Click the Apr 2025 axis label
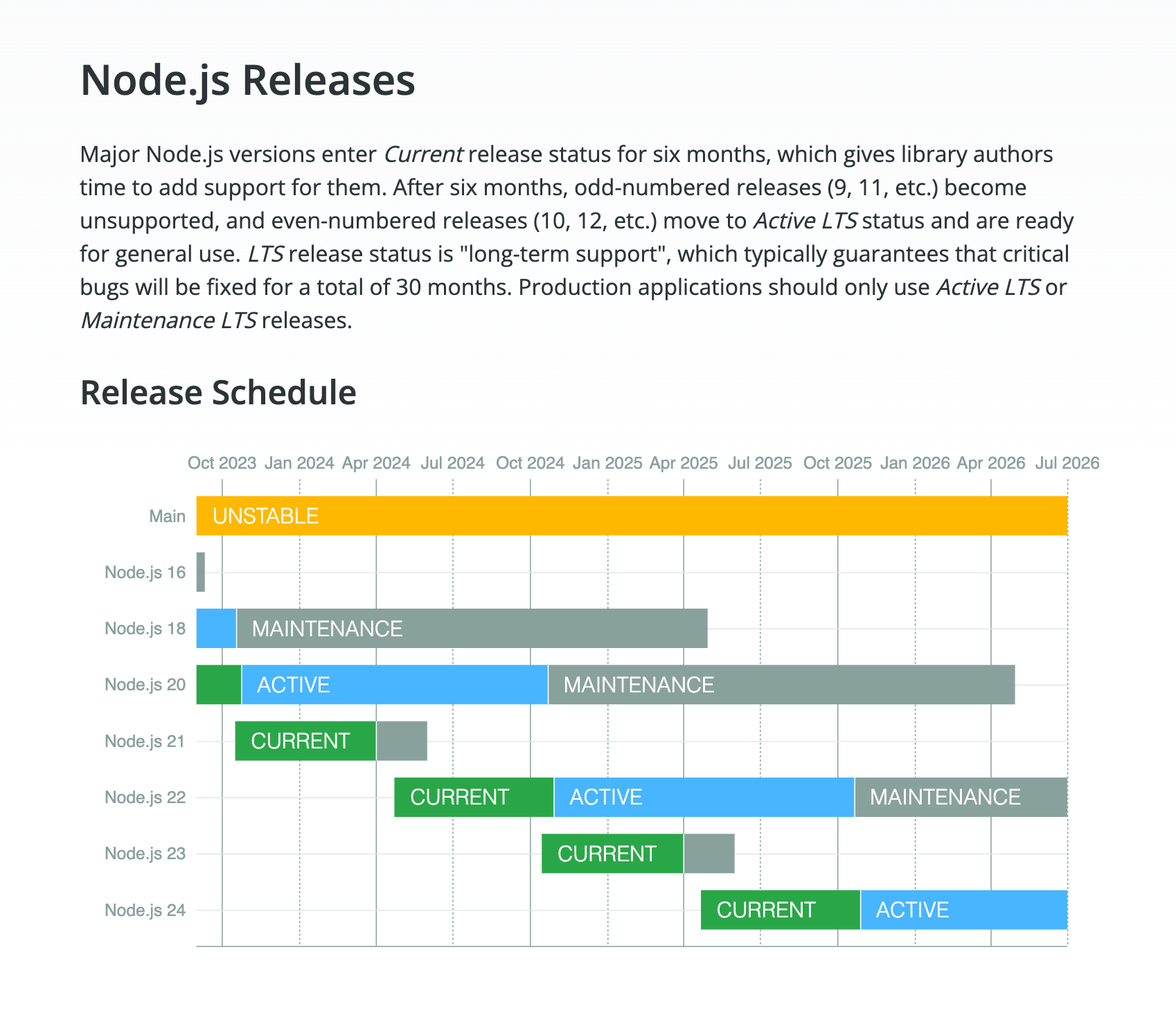 tap(684, 463)
